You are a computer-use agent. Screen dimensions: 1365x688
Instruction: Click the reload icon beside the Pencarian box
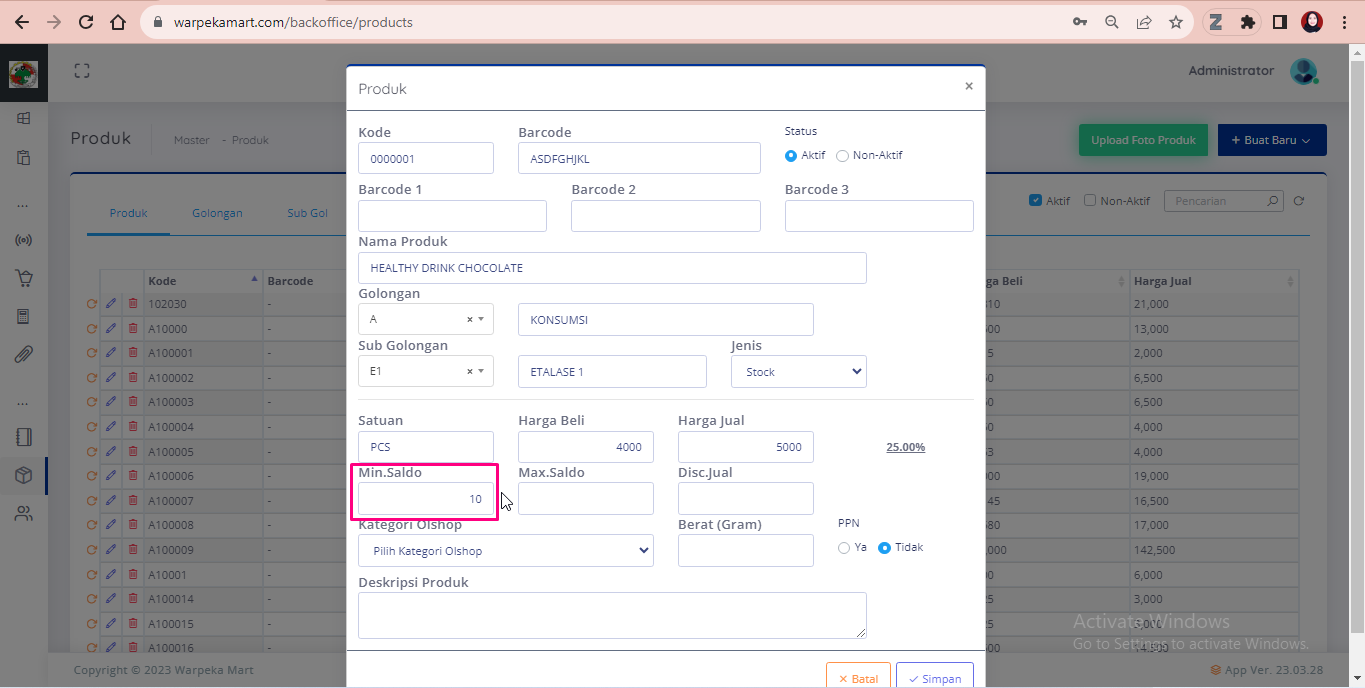[1299, 201]
